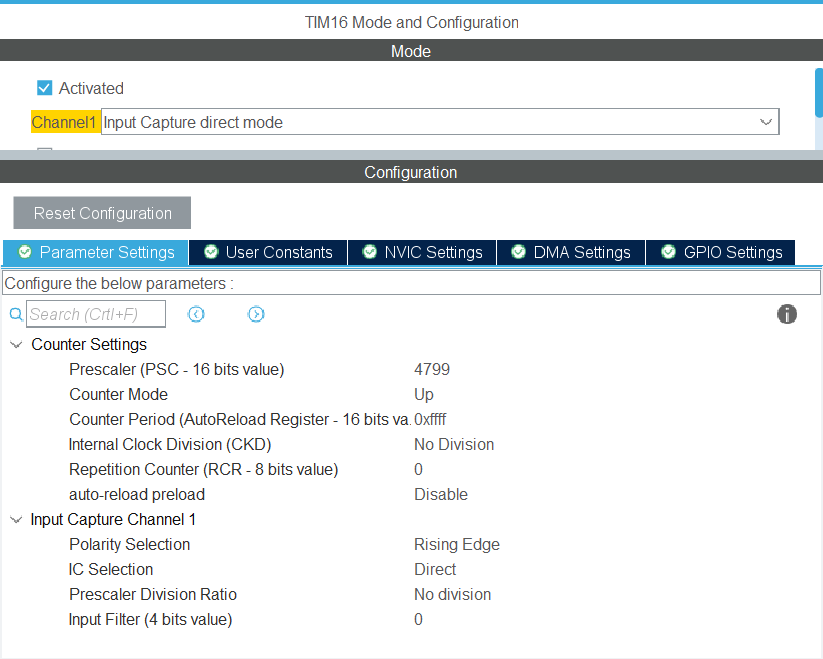
Task: Select the auto-reload preload value Disable
Action: tap(441, 494)
